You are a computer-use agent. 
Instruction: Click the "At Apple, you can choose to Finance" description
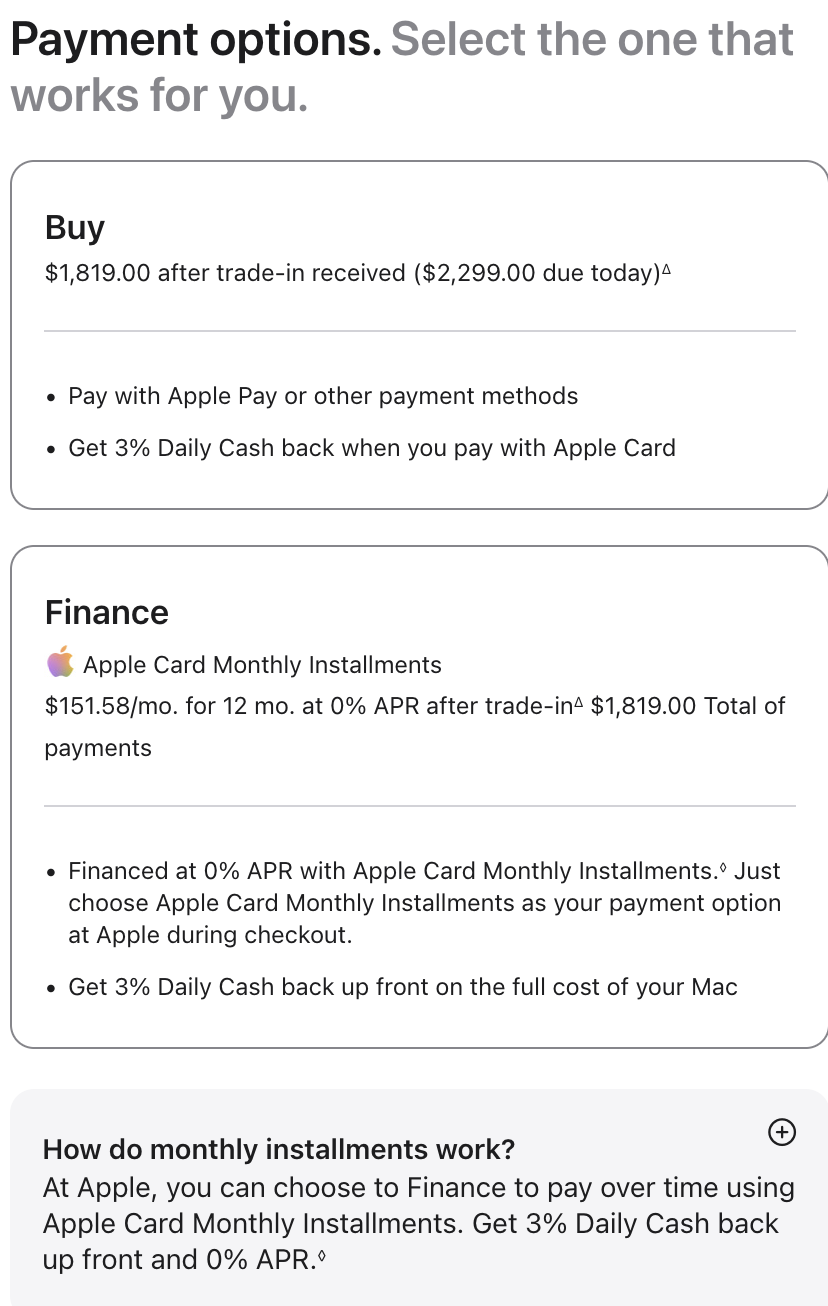click(419, 1224)
